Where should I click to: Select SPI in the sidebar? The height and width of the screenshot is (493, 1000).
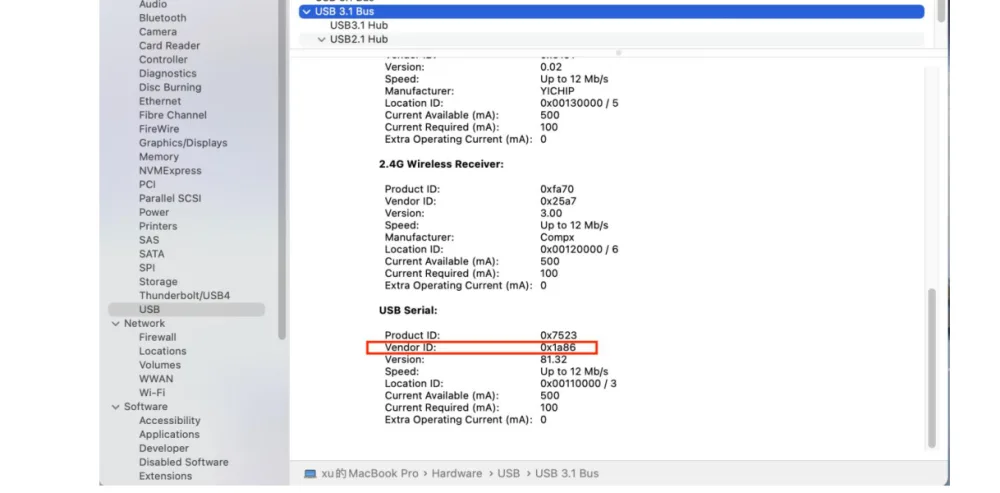[x=147, y=268]
